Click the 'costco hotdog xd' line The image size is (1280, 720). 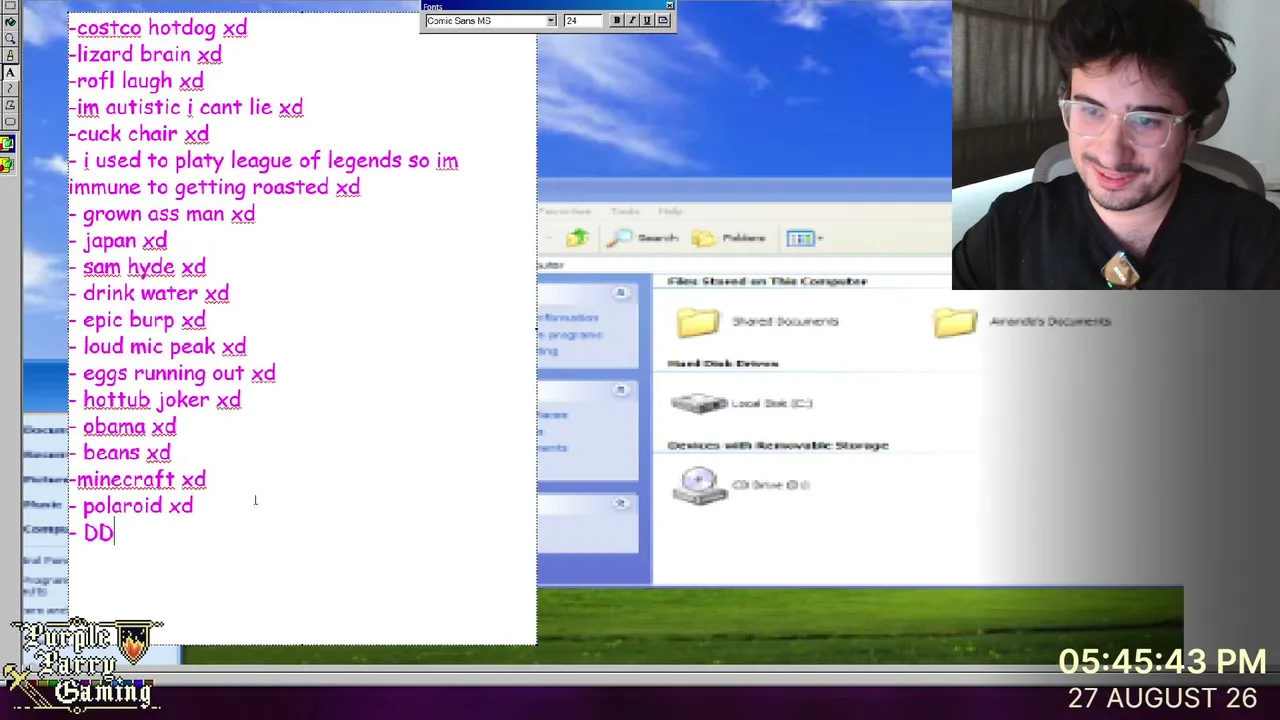tap(158, 28)
